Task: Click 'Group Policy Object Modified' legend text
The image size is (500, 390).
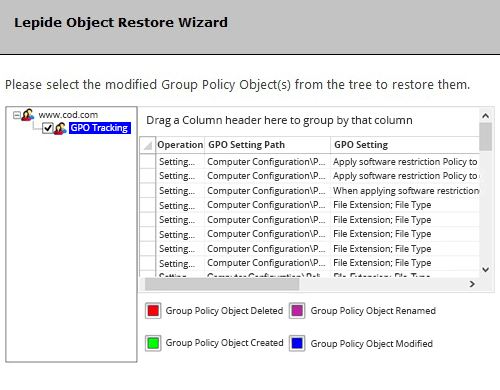Action: [x=372, y=344]
